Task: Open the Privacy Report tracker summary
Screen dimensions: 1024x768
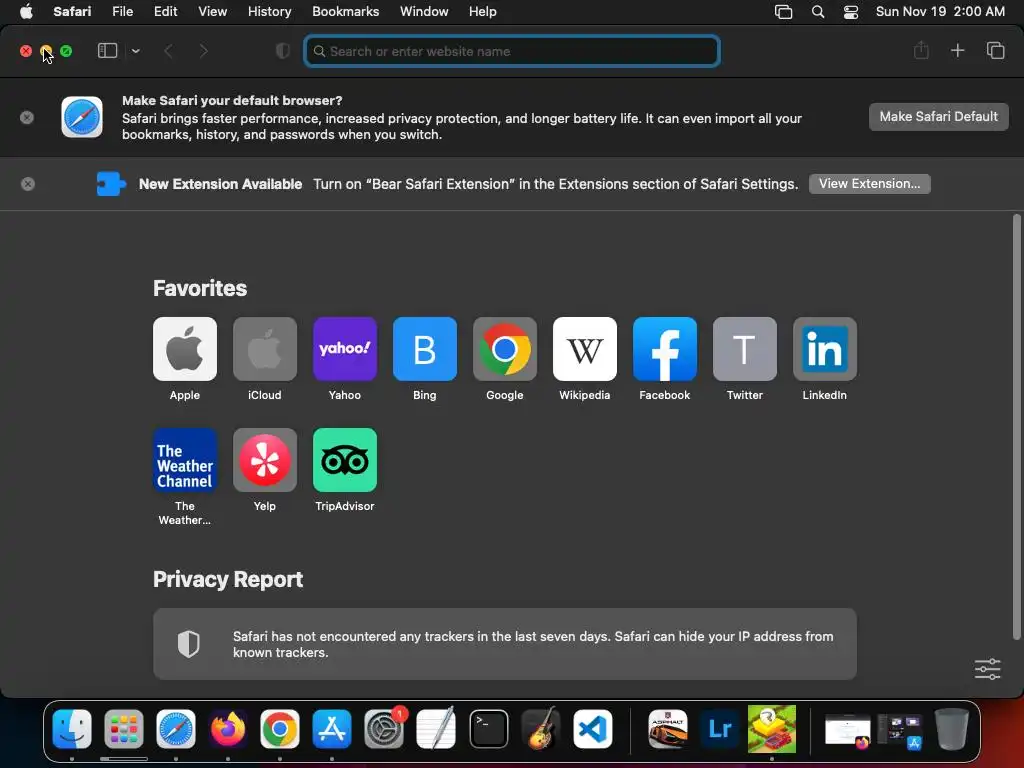Action: point(505,644)
